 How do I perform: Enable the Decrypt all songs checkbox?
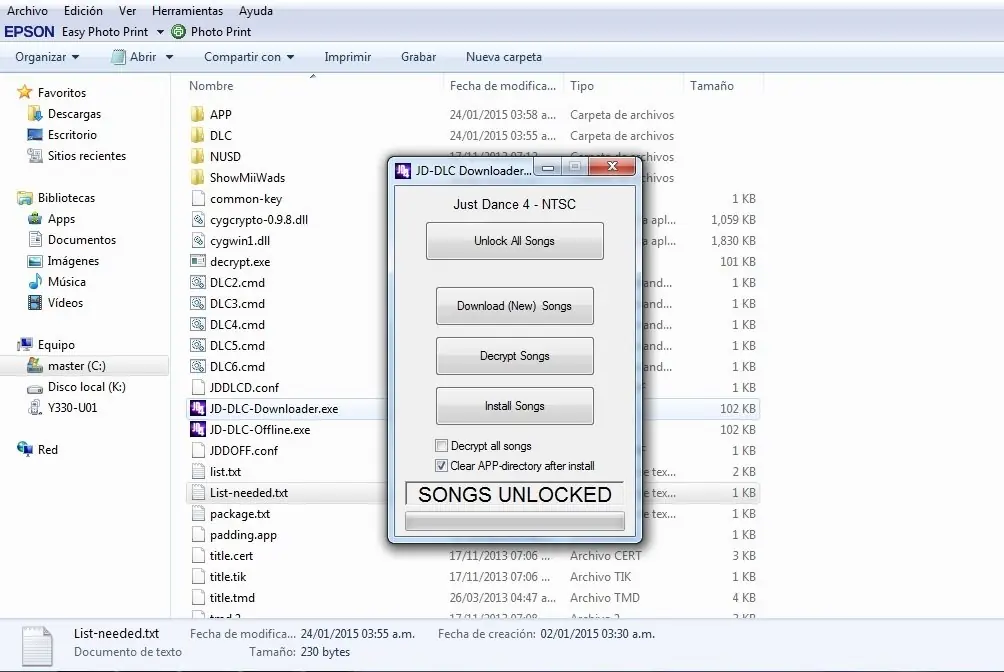pyautogui.click(x=441, y=445)
